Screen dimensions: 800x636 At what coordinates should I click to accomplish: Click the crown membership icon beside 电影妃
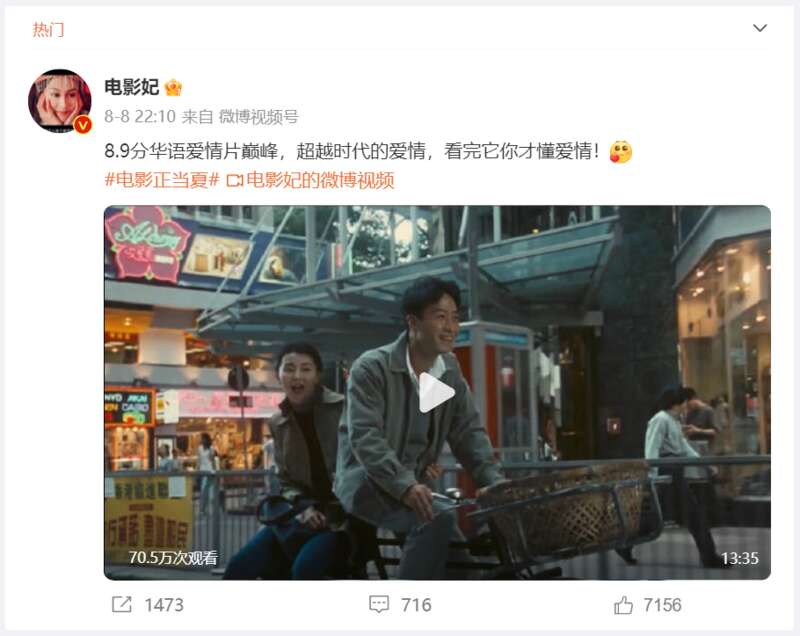173,87
